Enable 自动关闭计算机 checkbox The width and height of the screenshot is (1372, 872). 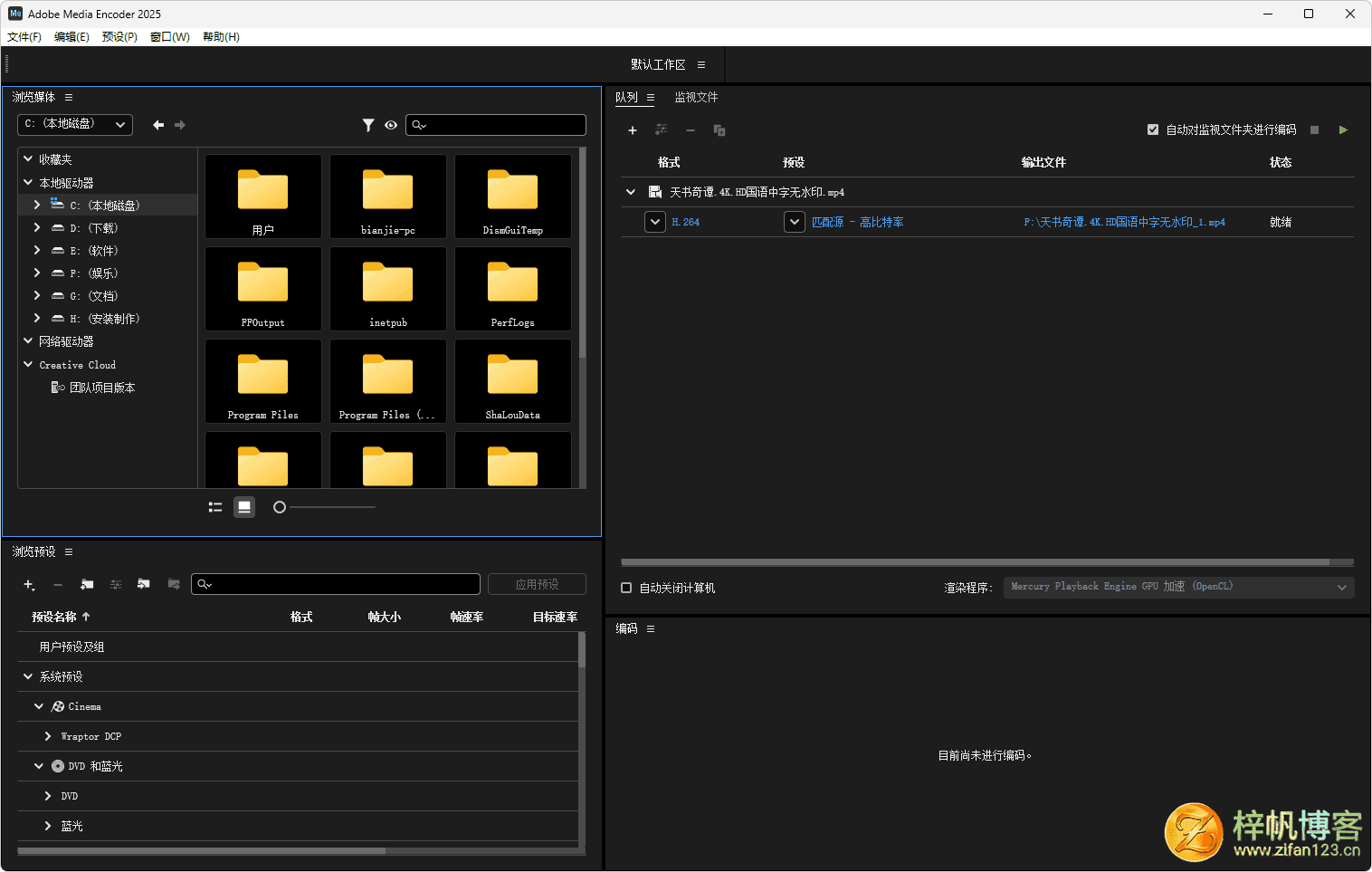pyautogui.click(x=626, y=588)
